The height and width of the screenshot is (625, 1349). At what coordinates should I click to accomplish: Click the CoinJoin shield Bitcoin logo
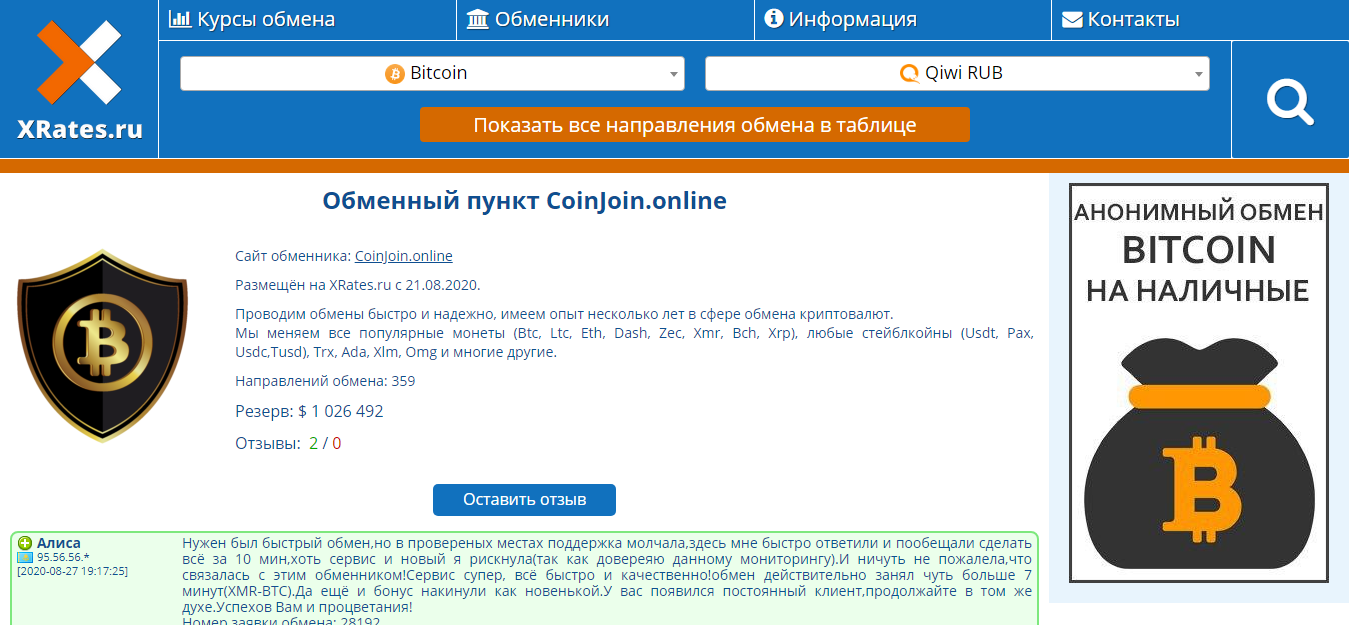(103, 345)
